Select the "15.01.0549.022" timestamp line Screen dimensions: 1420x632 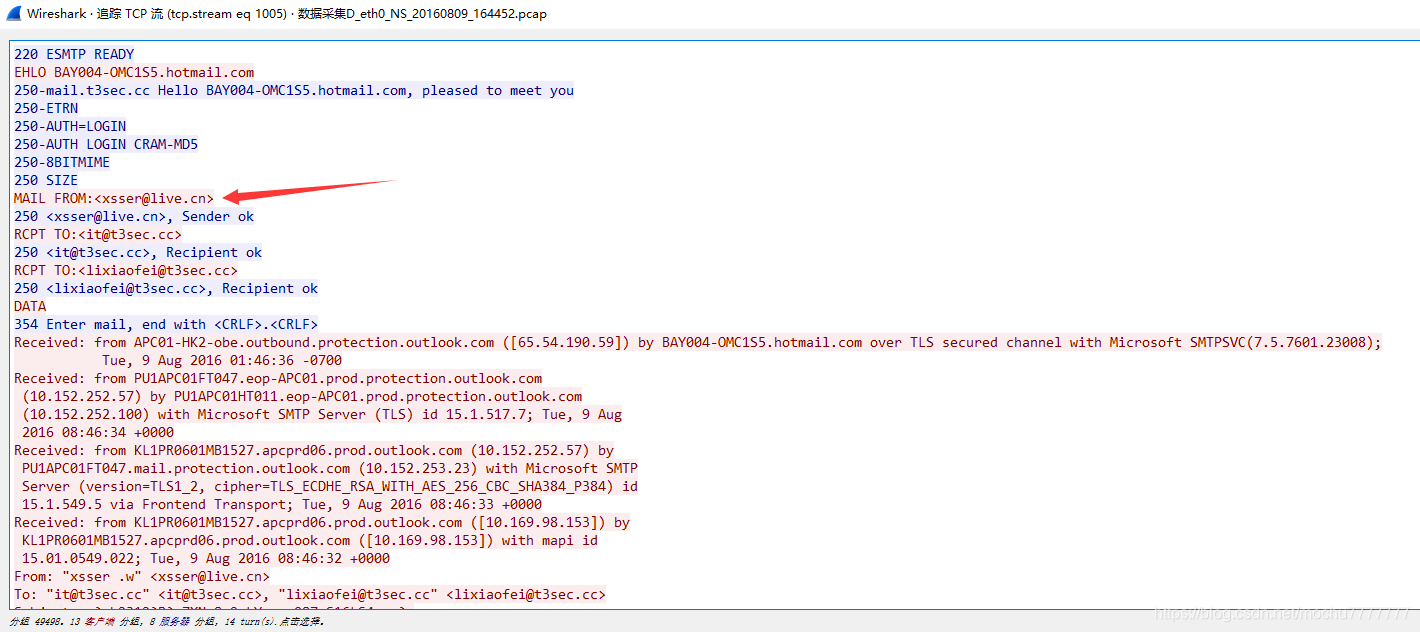click(x=206, y=558)
